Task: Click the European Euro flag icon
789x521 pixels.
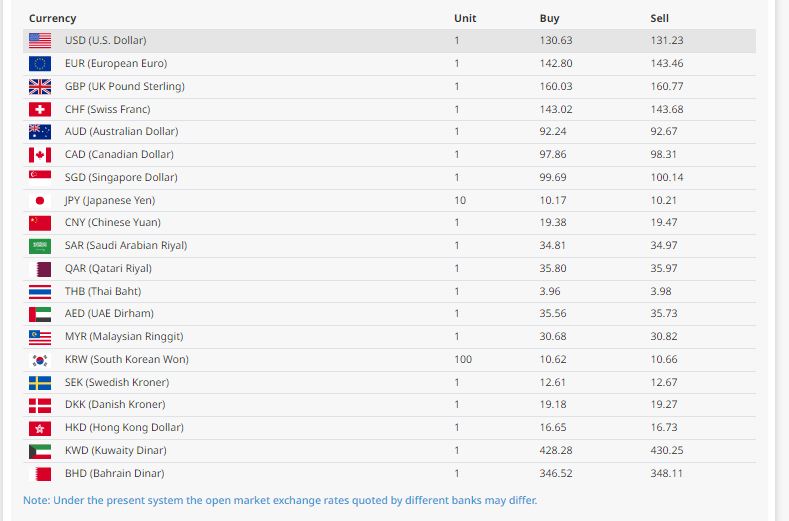Action: coord(40,64)
